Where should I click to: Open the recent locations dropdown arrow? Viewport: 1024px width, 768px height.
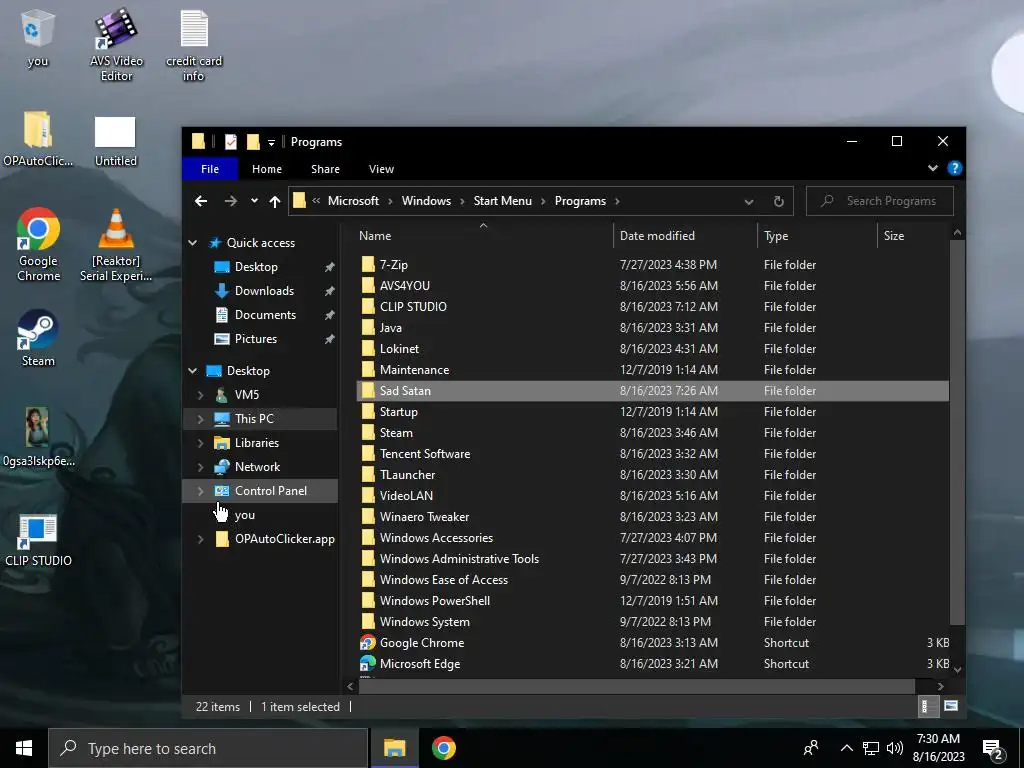point(254,201)
